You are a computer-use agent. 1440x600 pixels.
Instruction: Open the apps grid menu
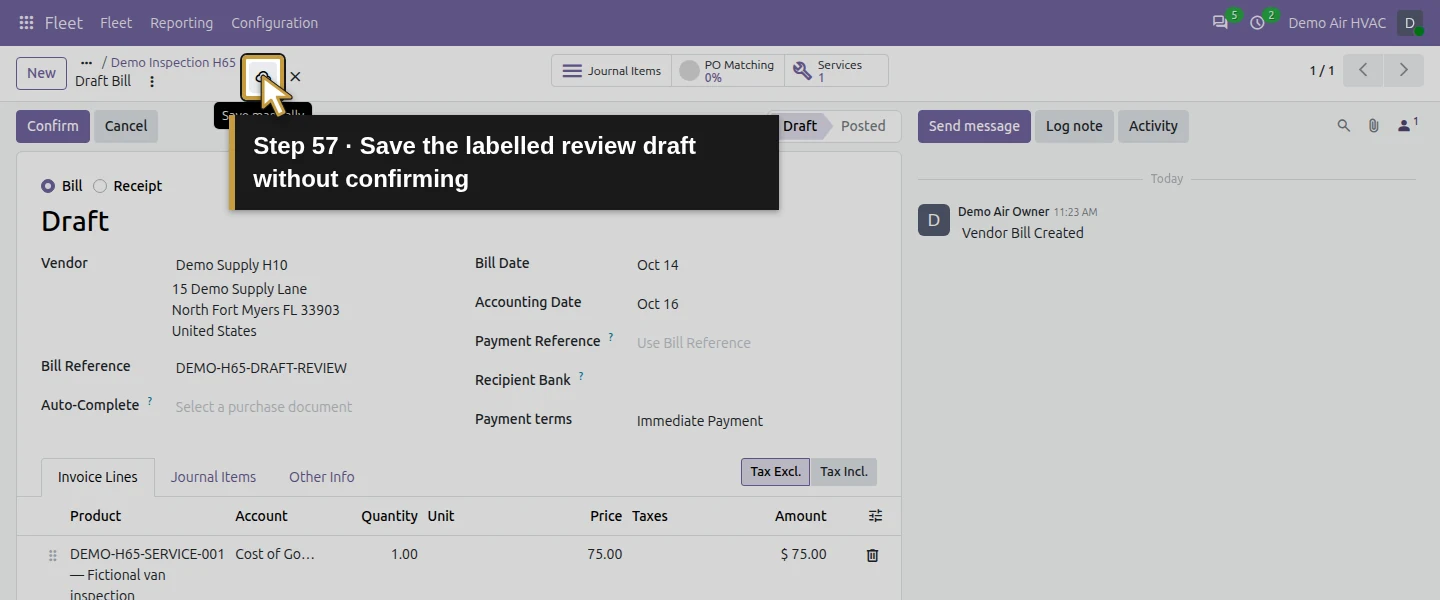pos(26,22)
